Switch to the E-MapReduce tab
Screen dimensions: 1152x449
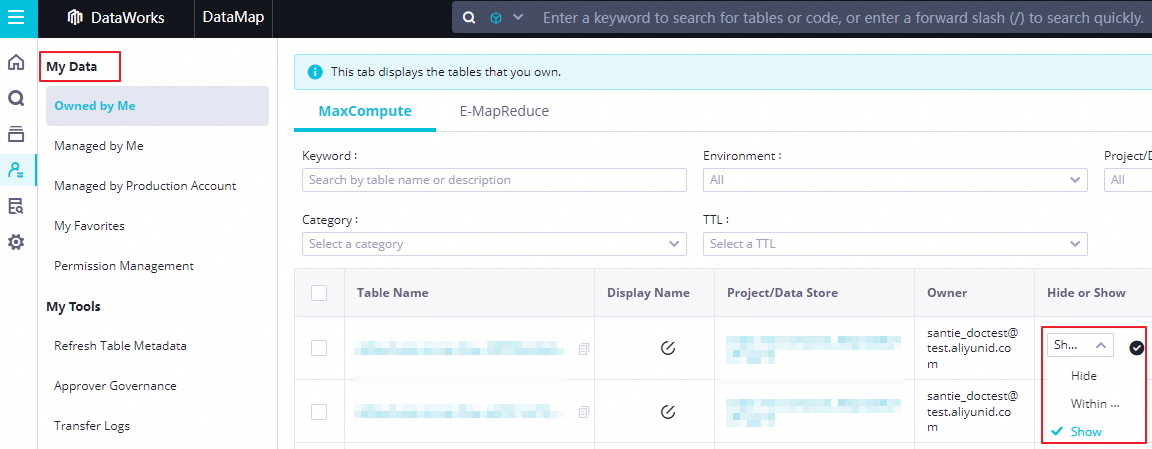(x=505, y=112)
